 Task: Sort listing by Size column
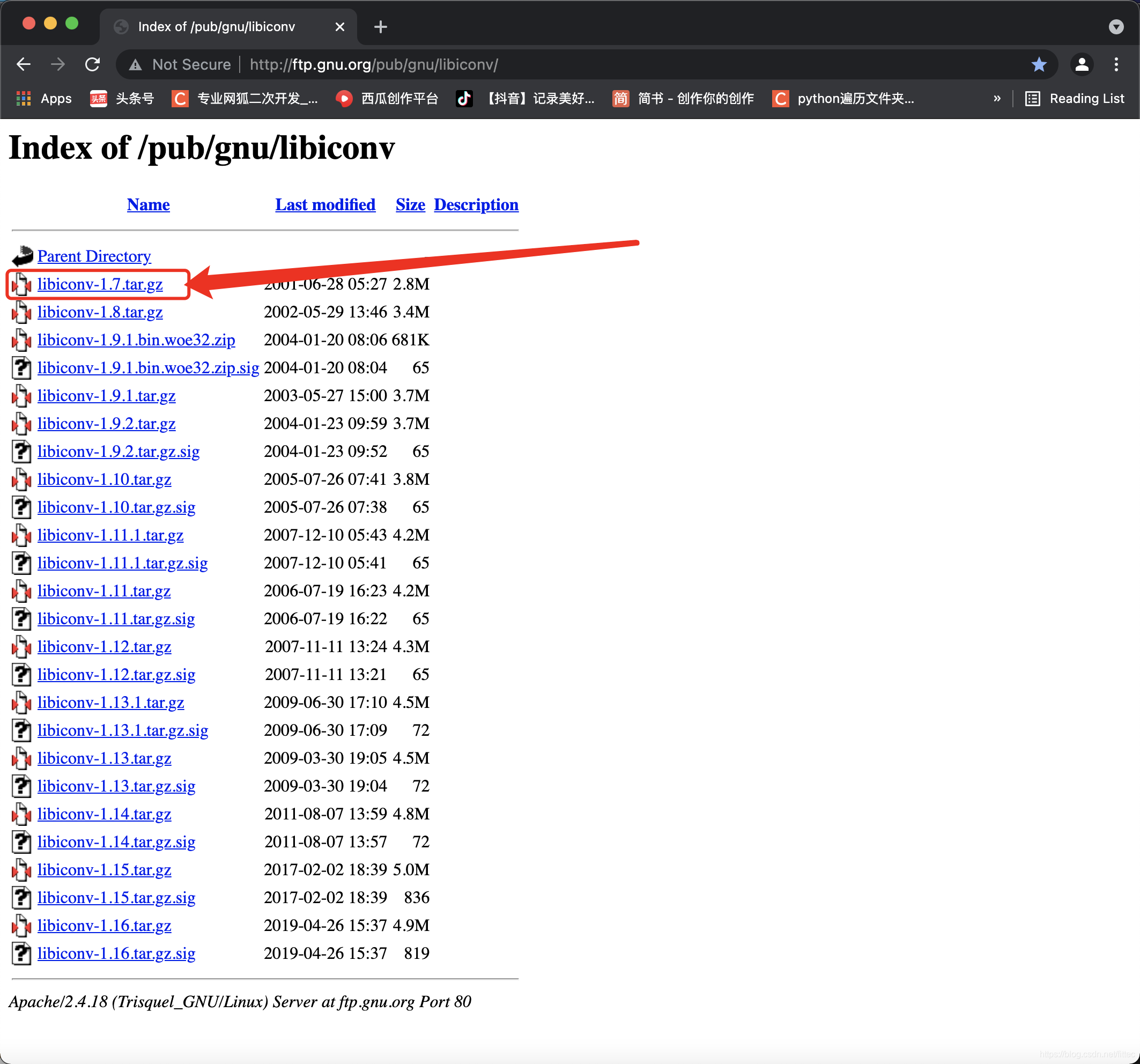click(410, 205)
